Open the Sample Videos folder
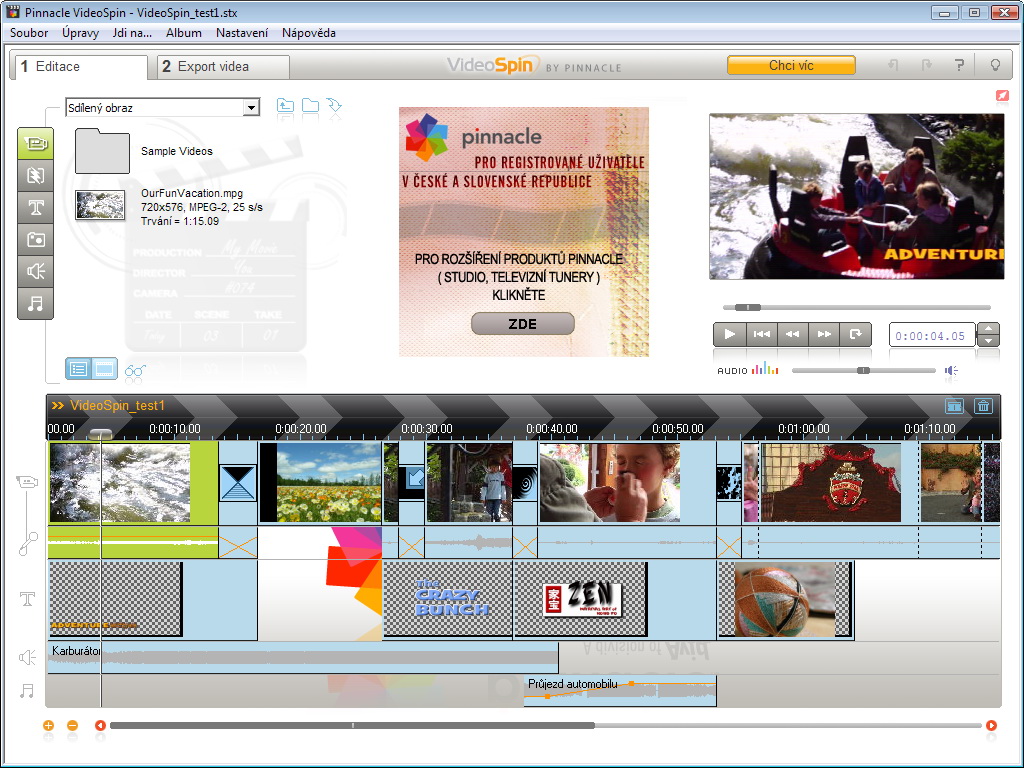Screen dimensions: 1024x768 (103, 151)
